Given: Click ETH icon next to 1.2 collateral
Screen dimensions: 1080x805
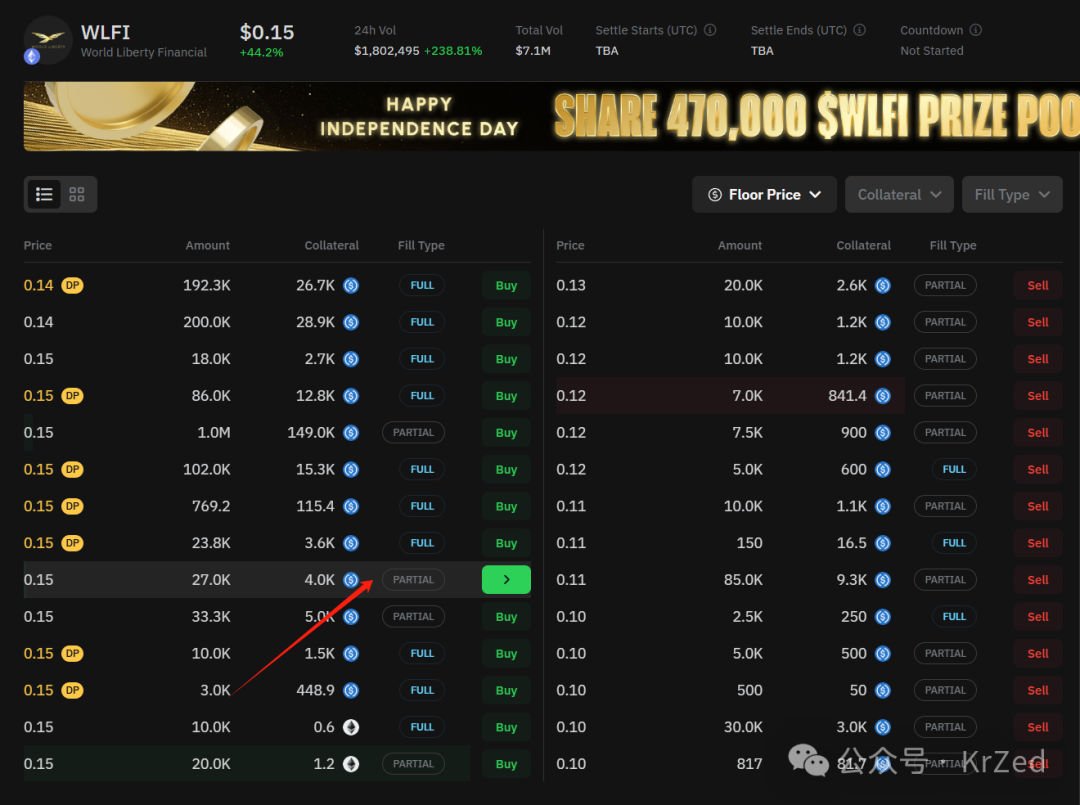Looking at the screenshot, I should pyautogui.click(x=351, y=764).
